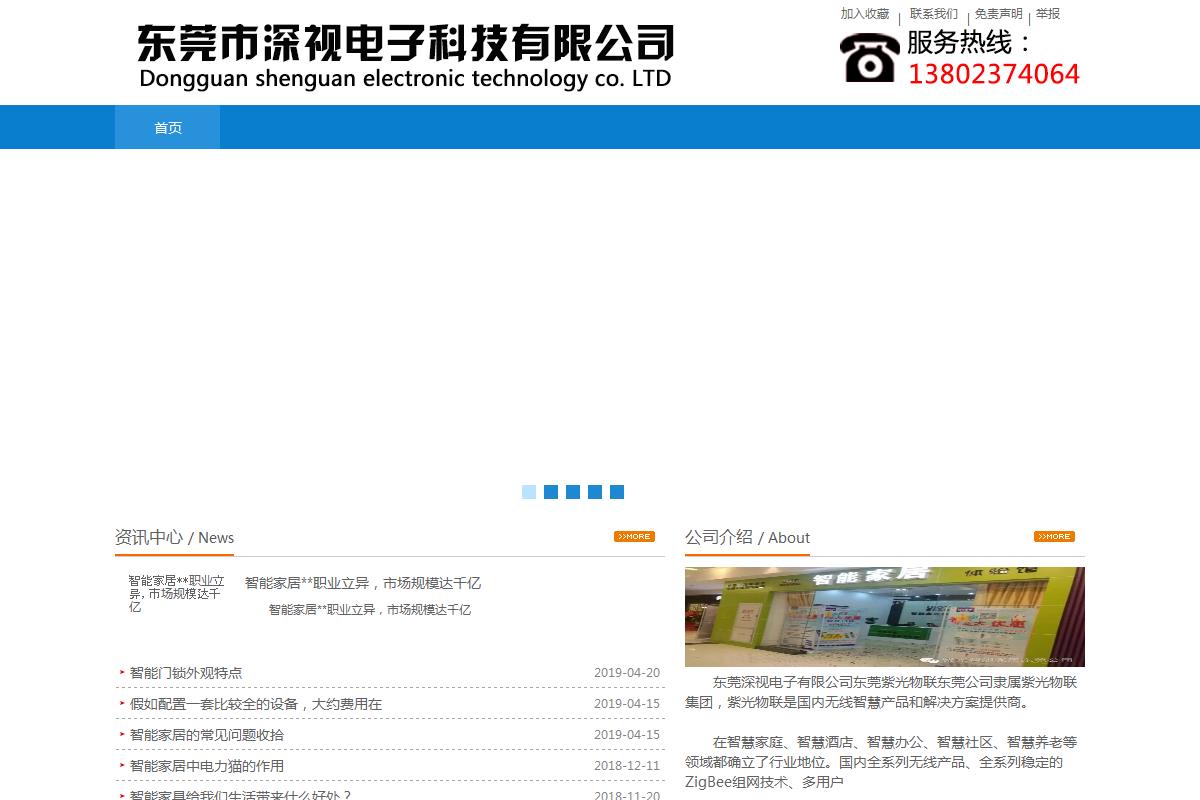The height and width of the screenshot is (800, 1200).
Task: Select the fourth carousel slide dot
Action: [x=595, y=492]
